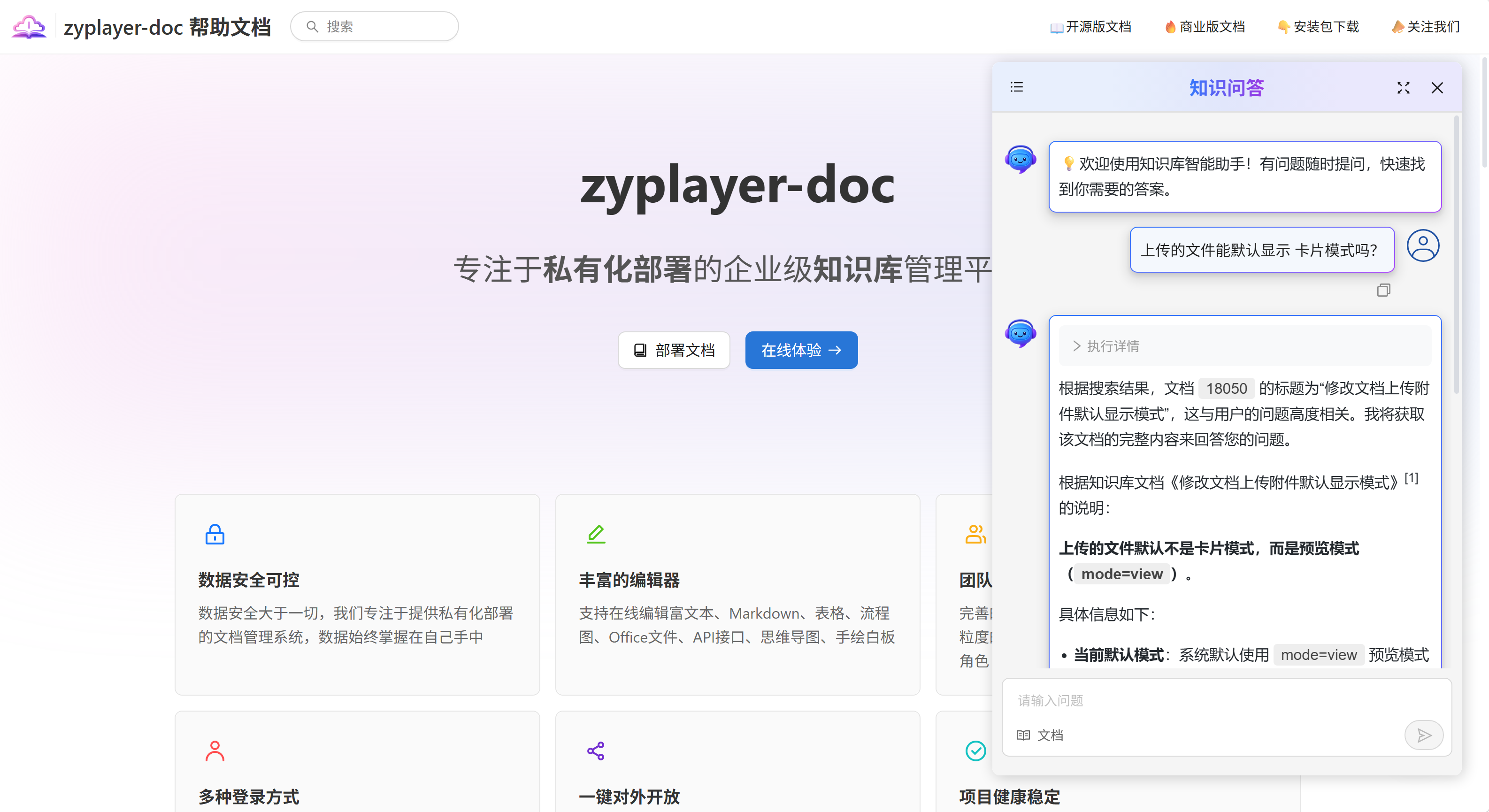
Task: Expand the 知识问答 panel to fullscreen
Action: click(x=1404, y=88)
